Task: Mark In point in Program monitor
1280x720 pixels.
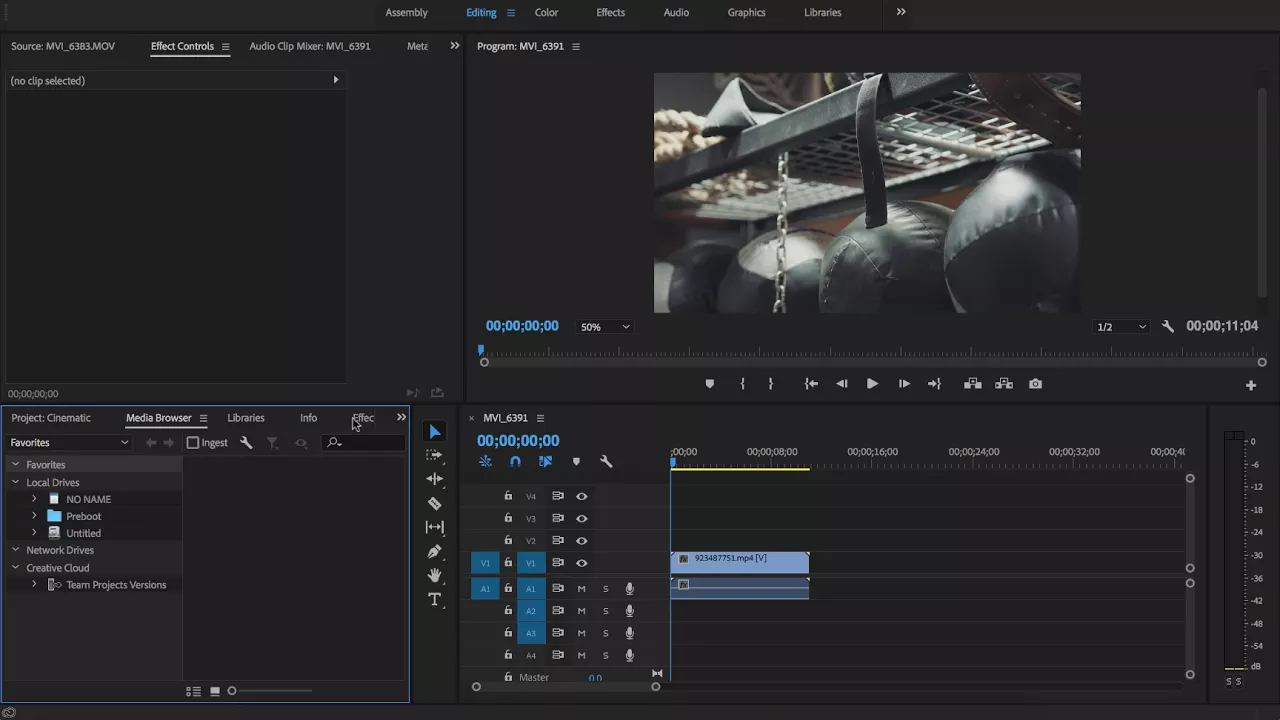Action: coord(742,384)
